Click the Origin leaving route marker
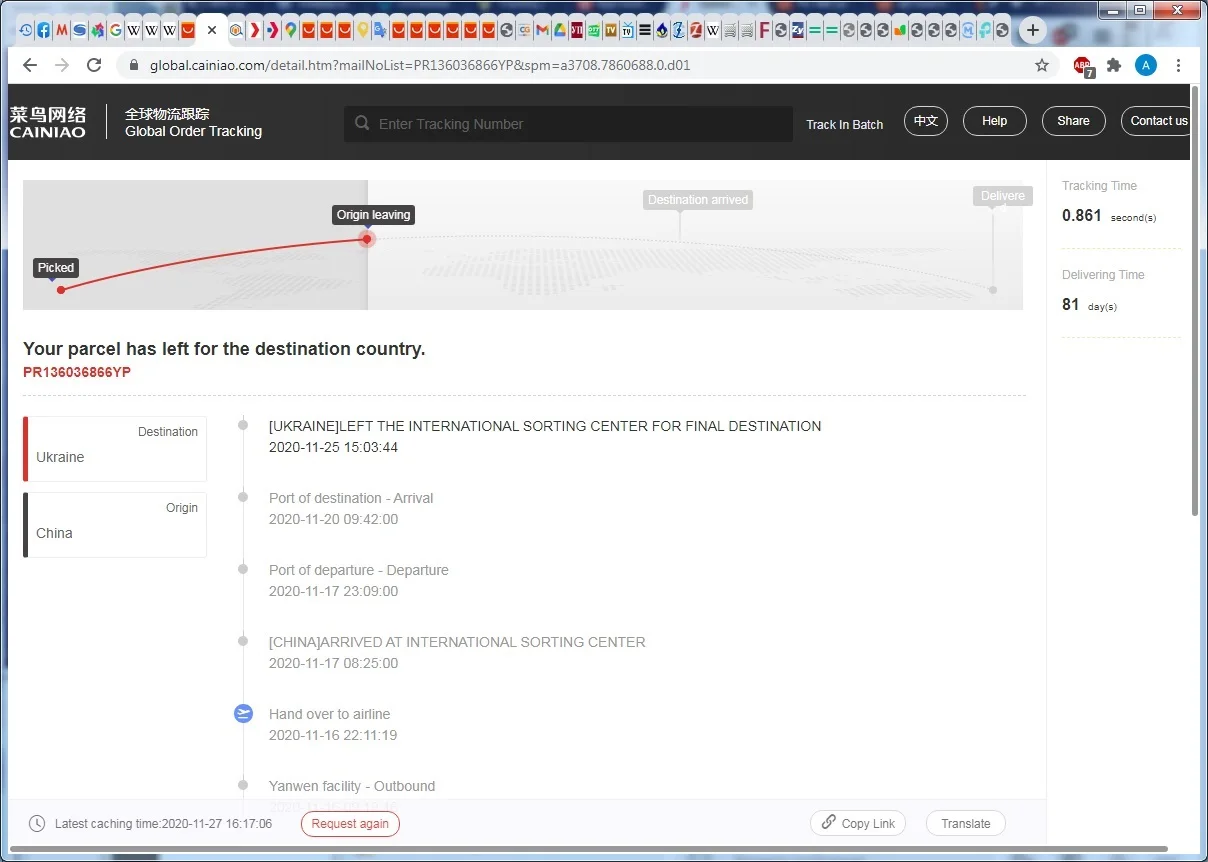Image resolution: width=1208 pixels, height=862 pixels. click(x=373, y=215)
